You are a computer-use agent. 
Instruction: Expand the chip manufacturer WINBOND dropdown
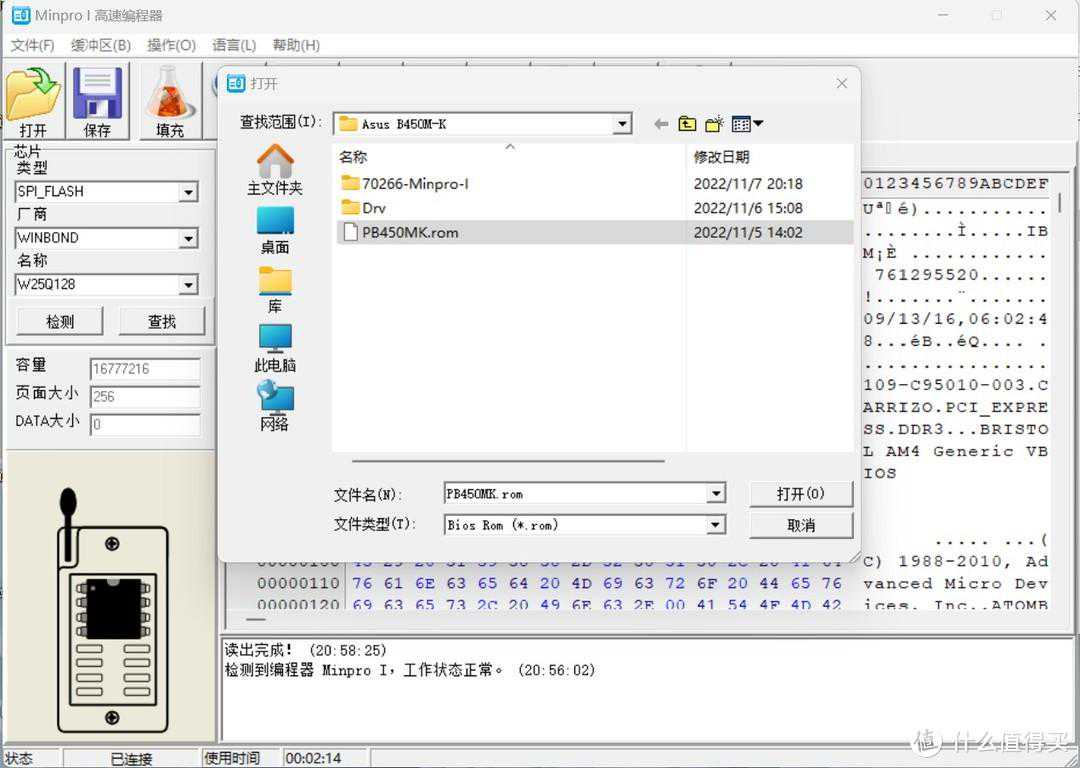tap(188, 239)
